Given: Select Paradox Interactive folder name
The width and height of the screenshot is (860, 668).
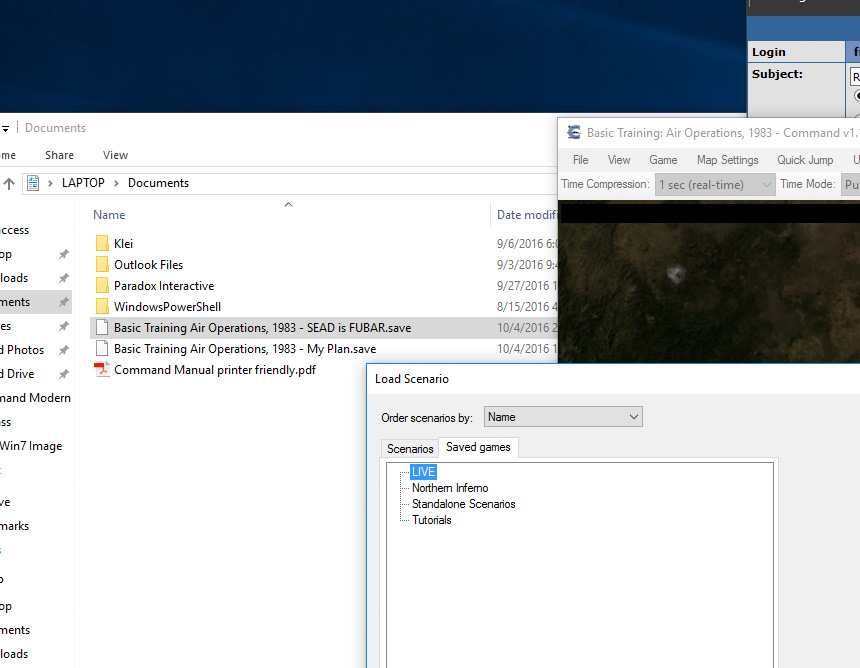Looking at the screenshot, I should 164,285.
